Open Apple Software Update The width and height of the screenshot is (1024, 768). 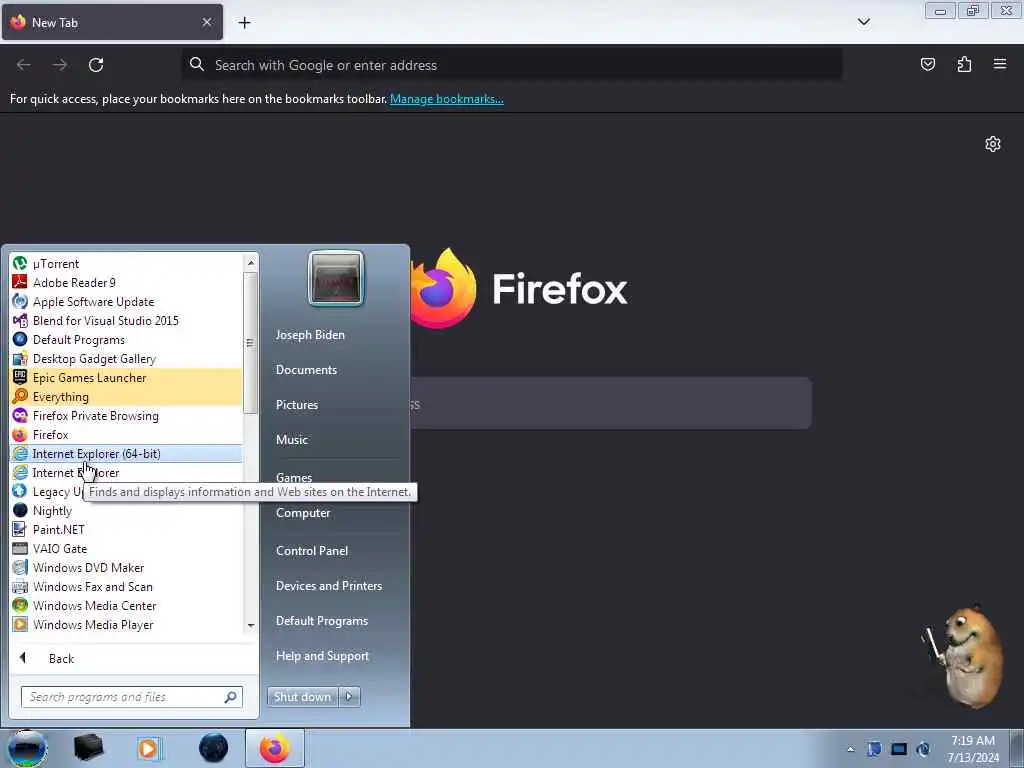pos(126,302)
